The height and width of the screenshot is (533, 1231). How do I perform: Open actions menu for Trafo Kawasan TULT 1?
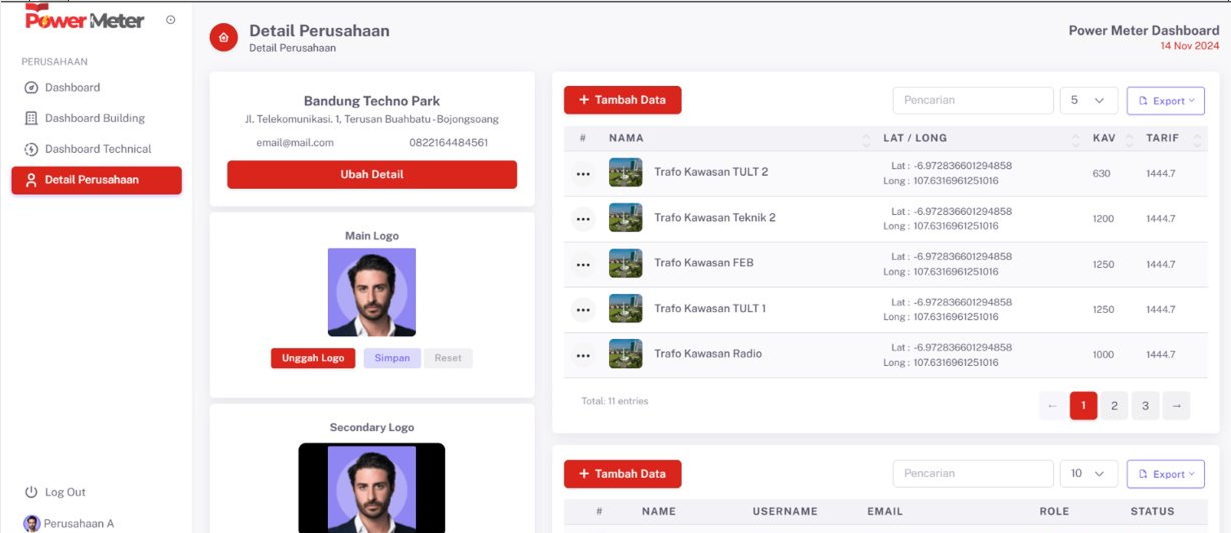click(x=583, y=310)
